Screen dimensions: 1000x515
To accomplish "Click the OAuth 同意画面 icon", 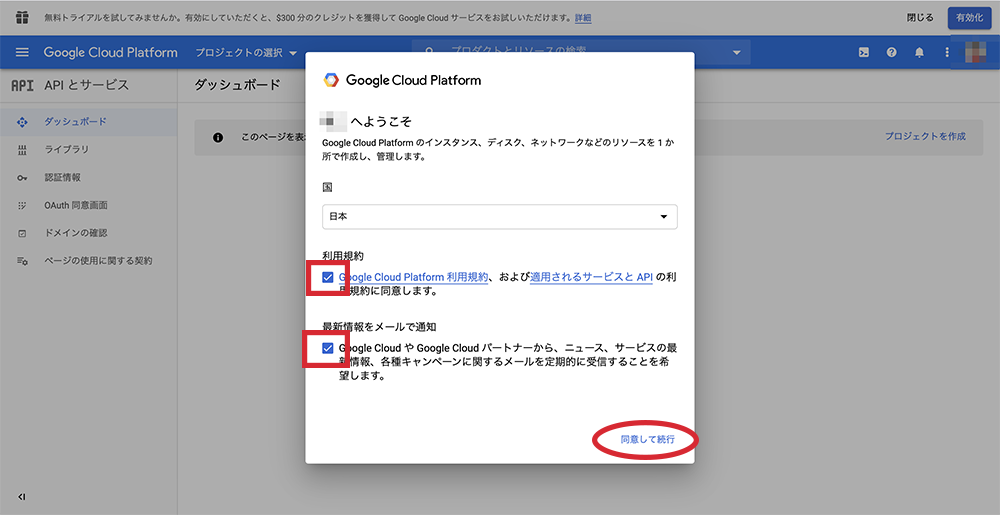I will click(22, 205).
